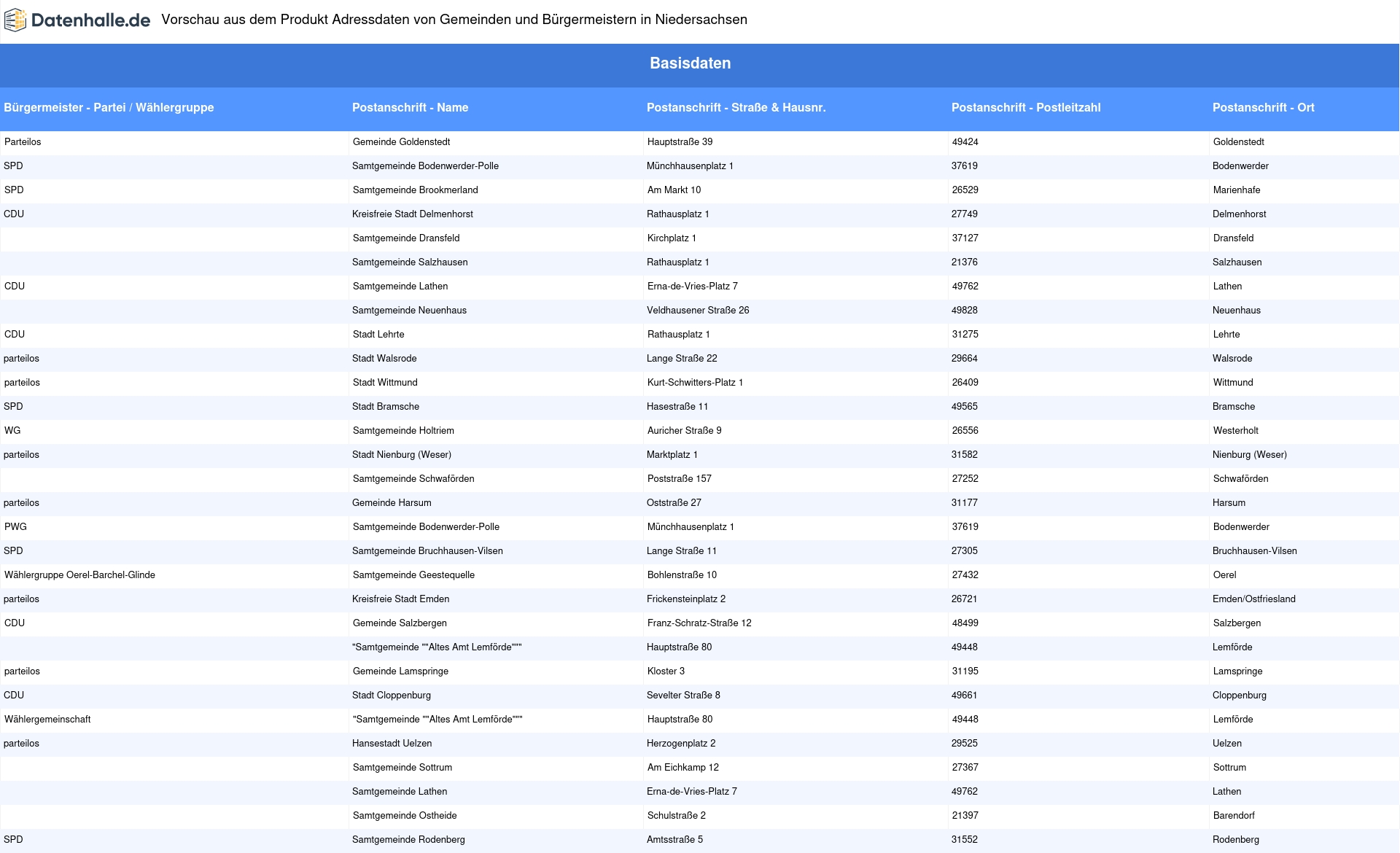
Task: Select cell Kurt-Schwitters-Platz 1
Action: tap(695, 383)
